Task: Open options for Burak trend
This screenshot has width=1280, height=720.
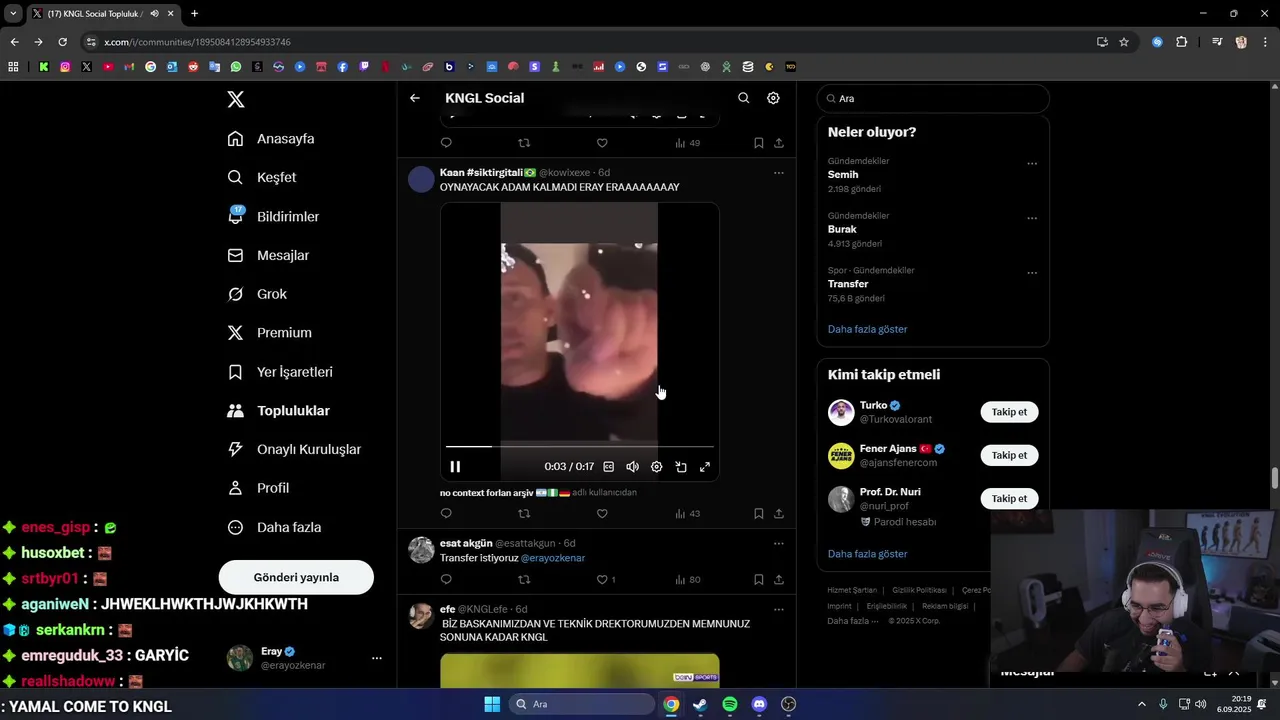Action: [x=1032, y=218]
